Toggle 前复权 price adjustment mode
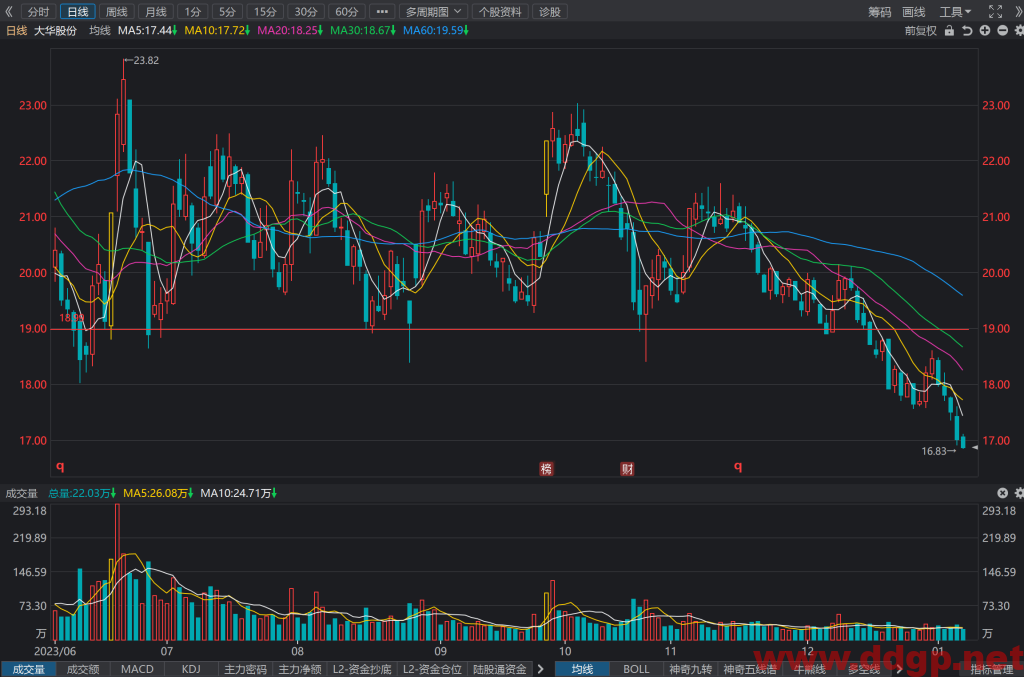The width and height of the screenshot is (1024, 677). [920, 31]
